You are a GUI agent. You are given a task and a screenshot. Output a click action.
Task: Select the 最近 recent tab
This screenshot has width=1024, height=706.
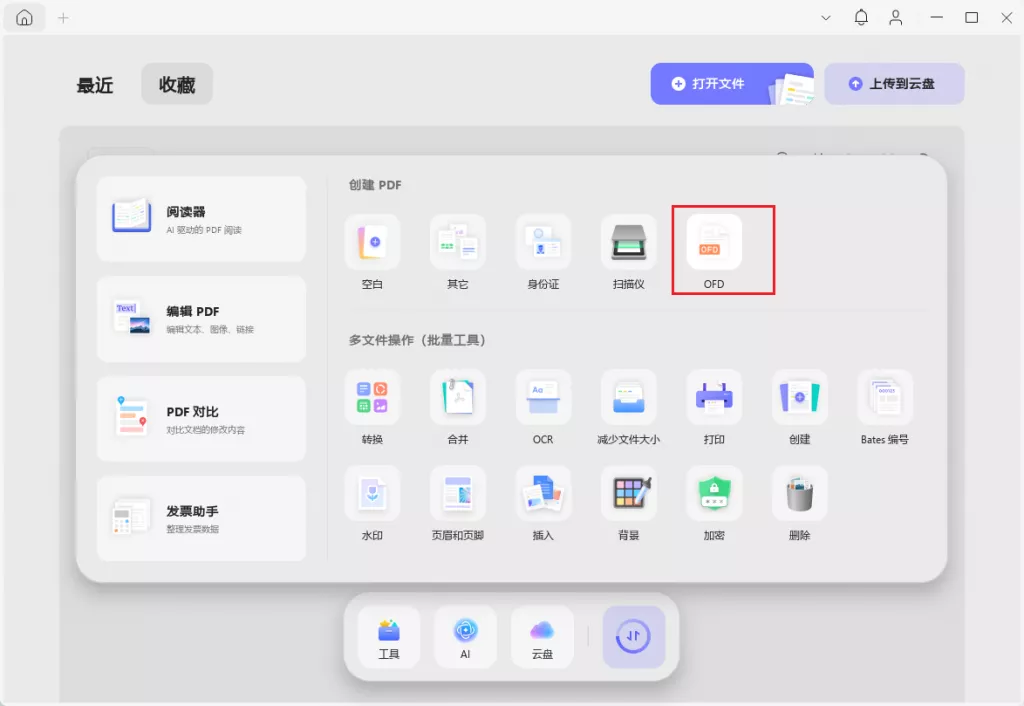(95, 84)
